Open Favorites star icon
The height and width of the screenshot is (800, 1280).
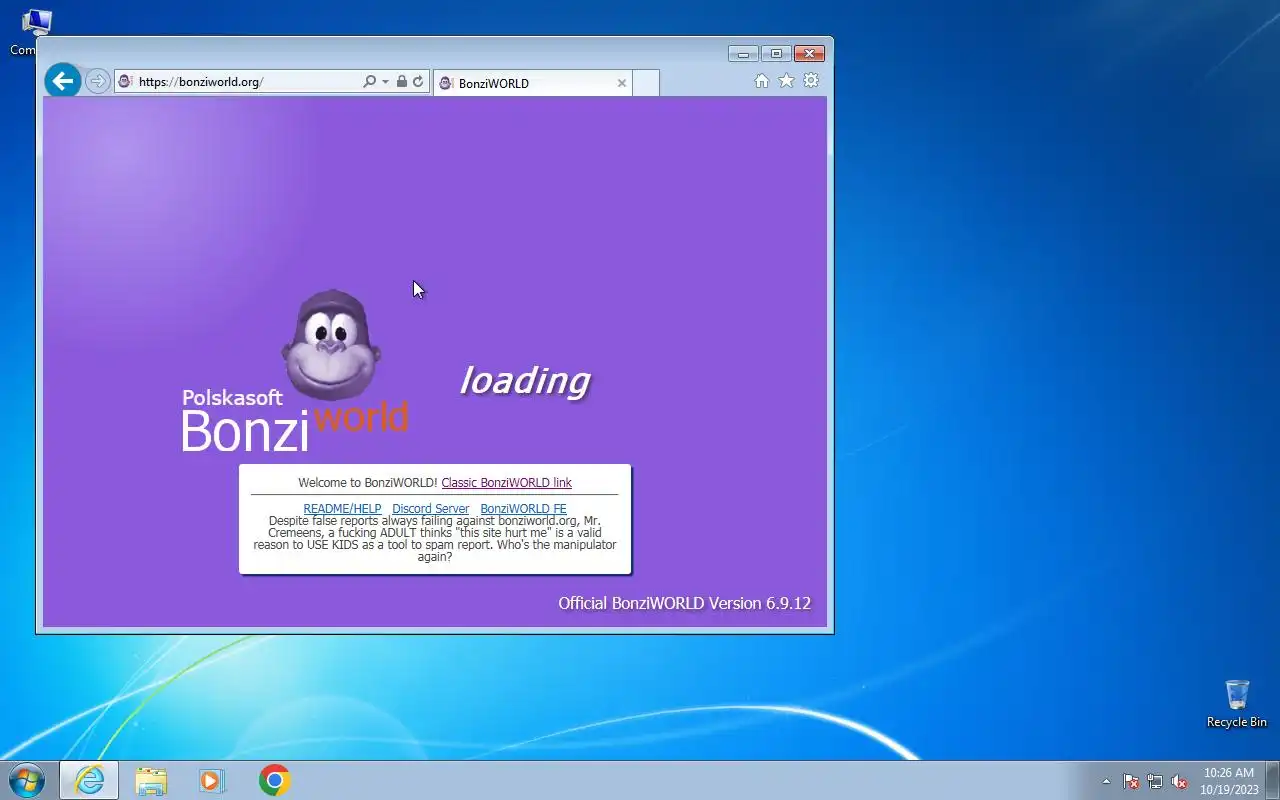pyautogui.click(x=786, y=81)
